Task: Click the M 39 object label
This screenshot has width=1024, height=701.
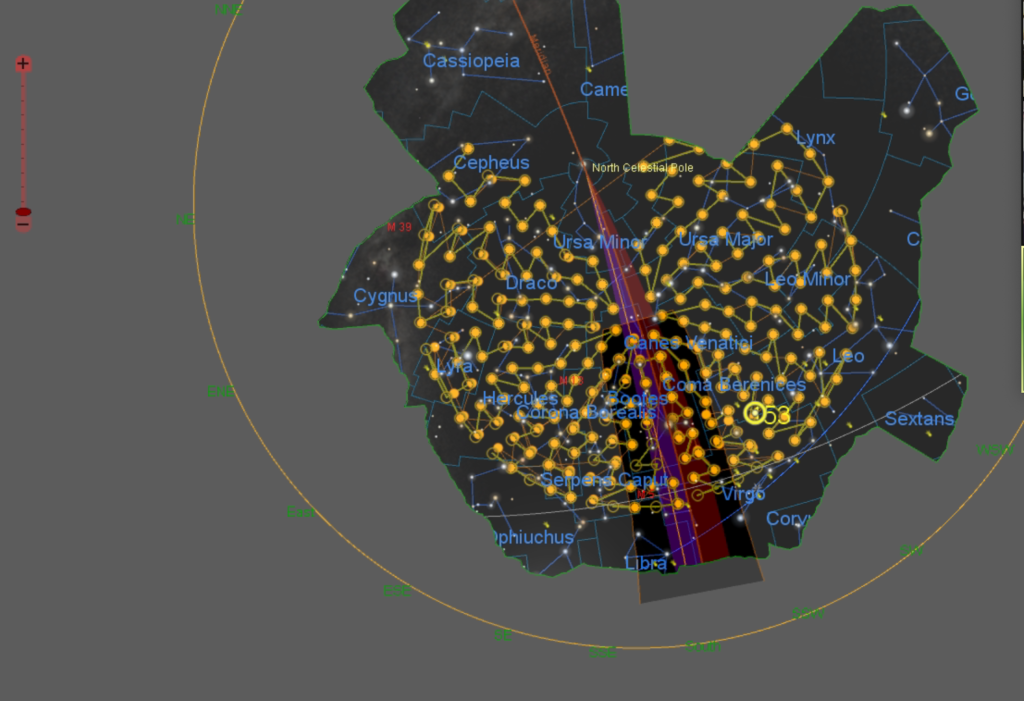Action: tap(399, 227)
